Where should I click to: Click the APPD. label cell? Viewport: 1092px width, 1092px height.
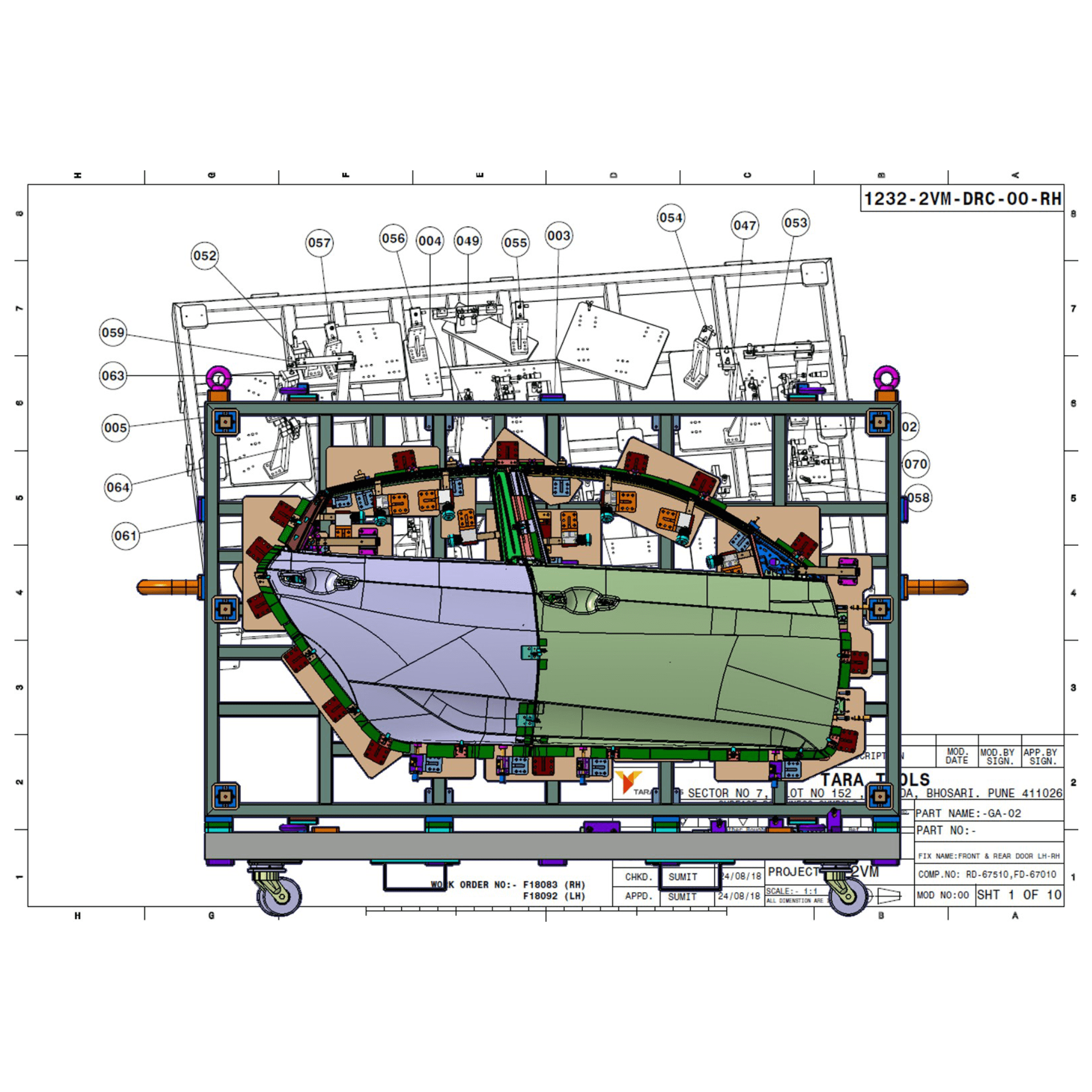point(637,897)
